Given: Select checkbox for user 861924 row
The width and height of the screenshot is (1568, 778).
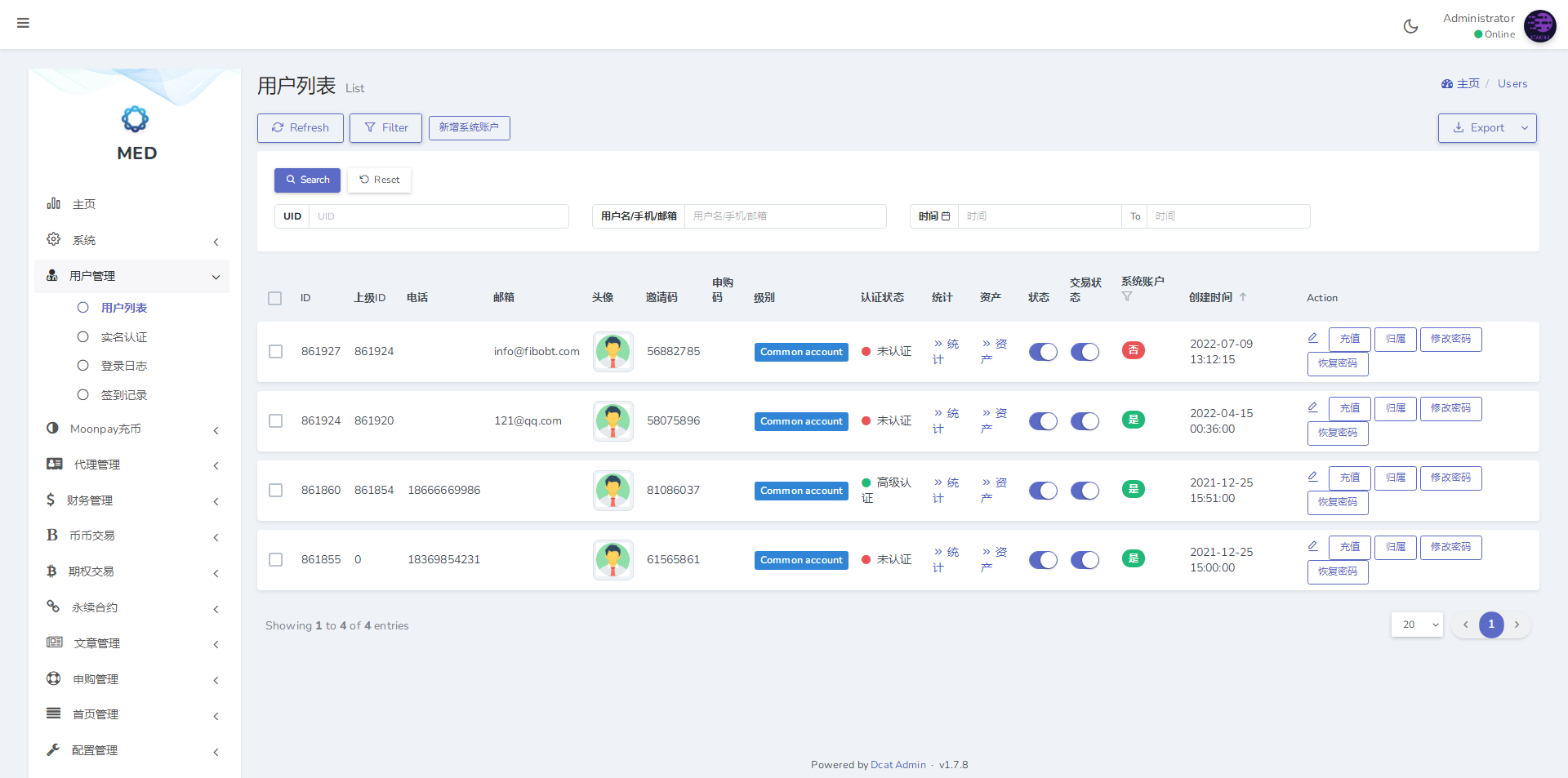Looking at the screenshot, I should [276, 421].
